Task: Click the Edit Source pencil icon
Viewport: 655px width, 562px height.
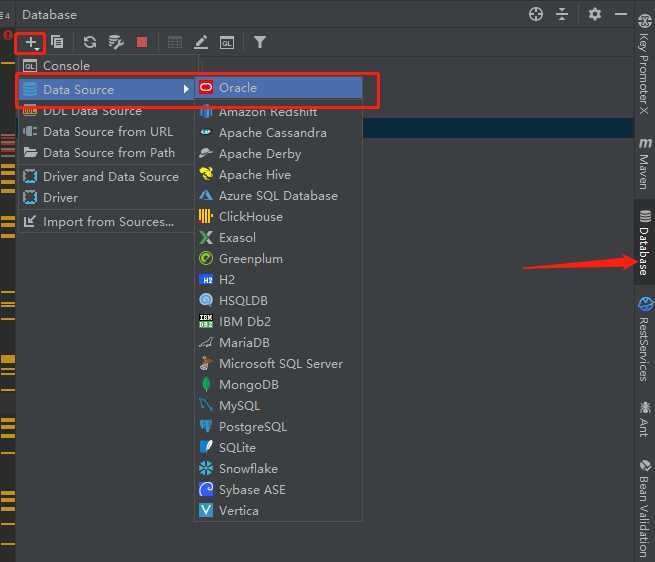Action: (x=201, y=42)
